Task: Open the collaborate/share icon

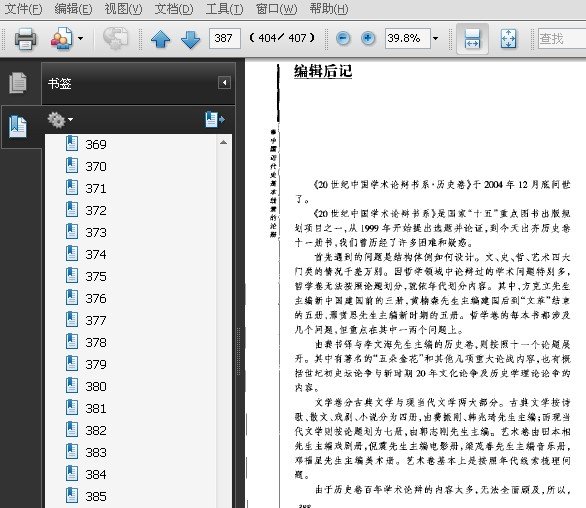Action: click(x=61, y=39)
